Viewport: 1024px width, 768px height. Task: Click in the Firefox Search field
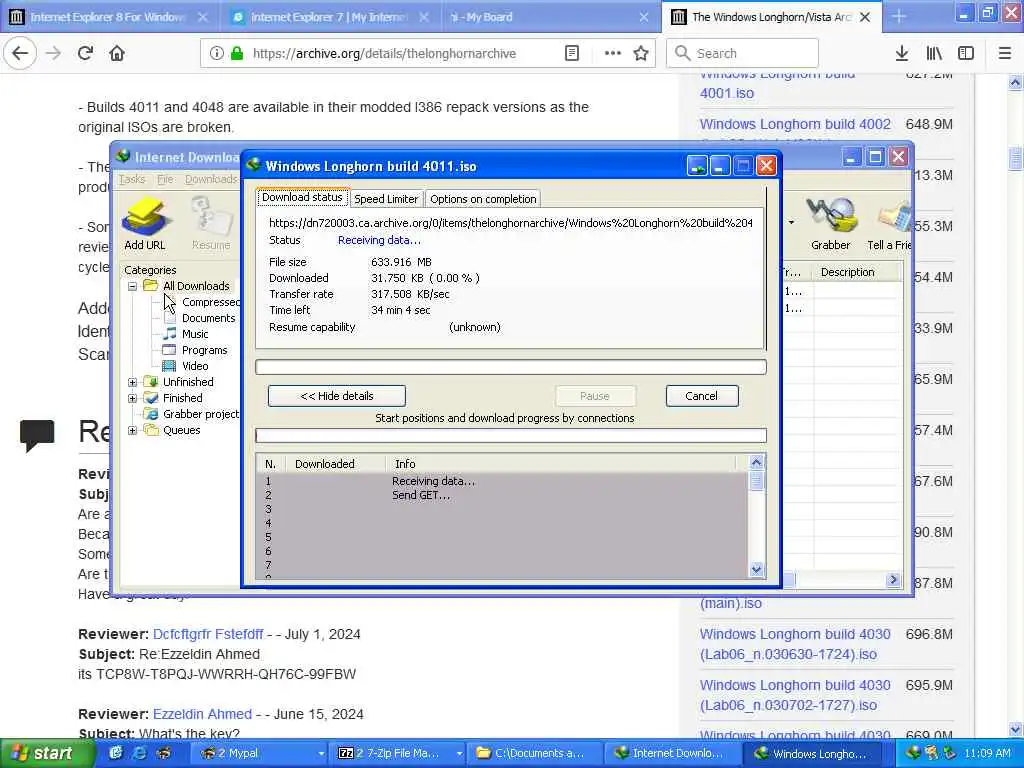(x=743, y=53)
